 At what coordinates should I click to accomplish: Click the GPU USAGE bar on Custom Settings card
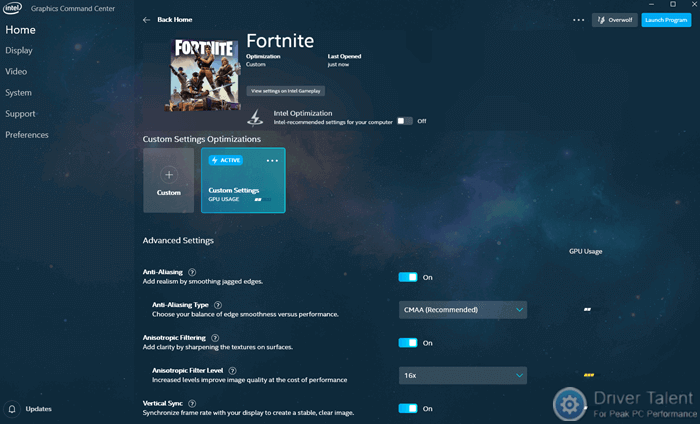tap(263, 200)
